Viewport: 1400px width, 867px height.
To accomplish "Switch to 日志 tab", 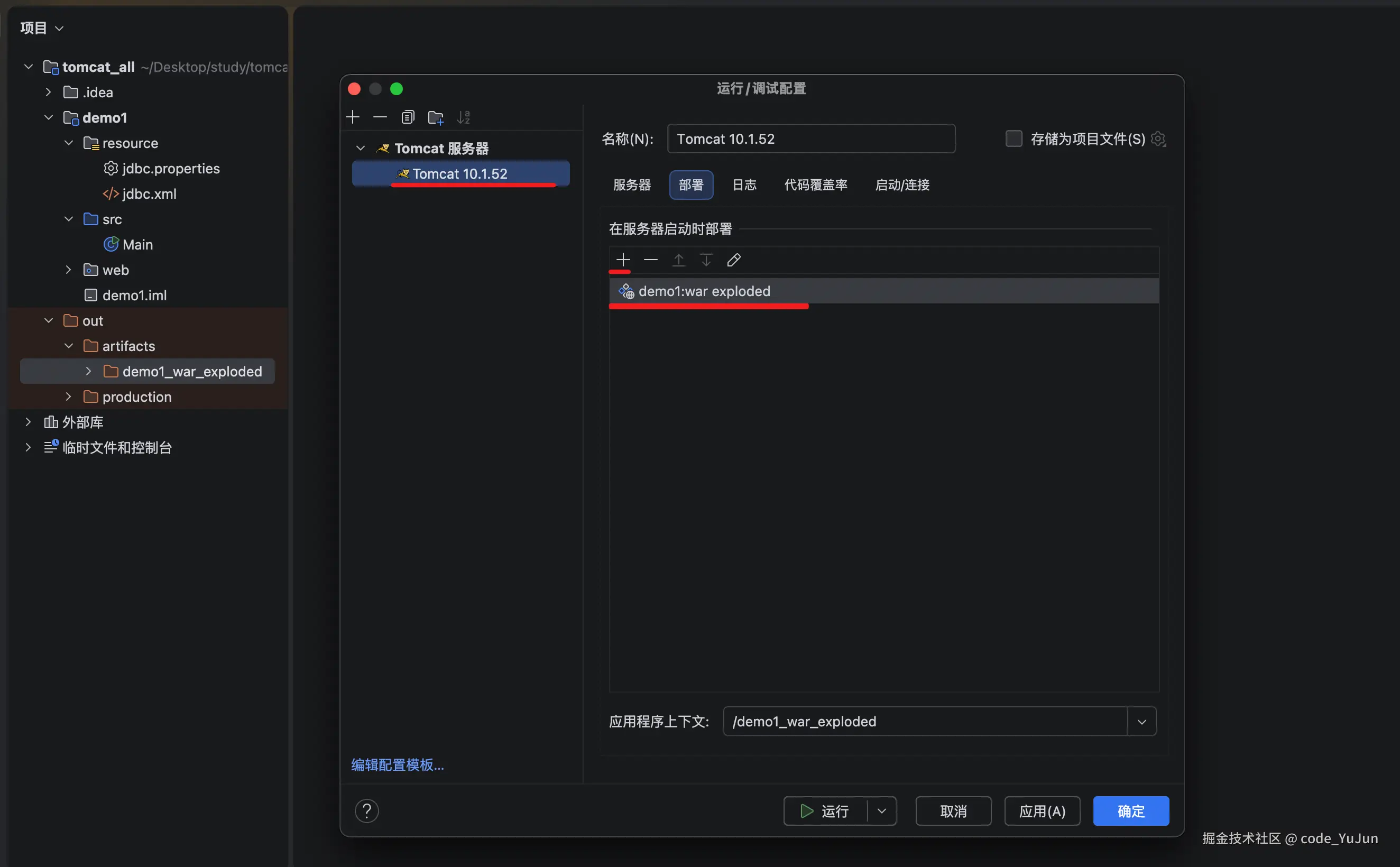I will (x=744, y=185).
